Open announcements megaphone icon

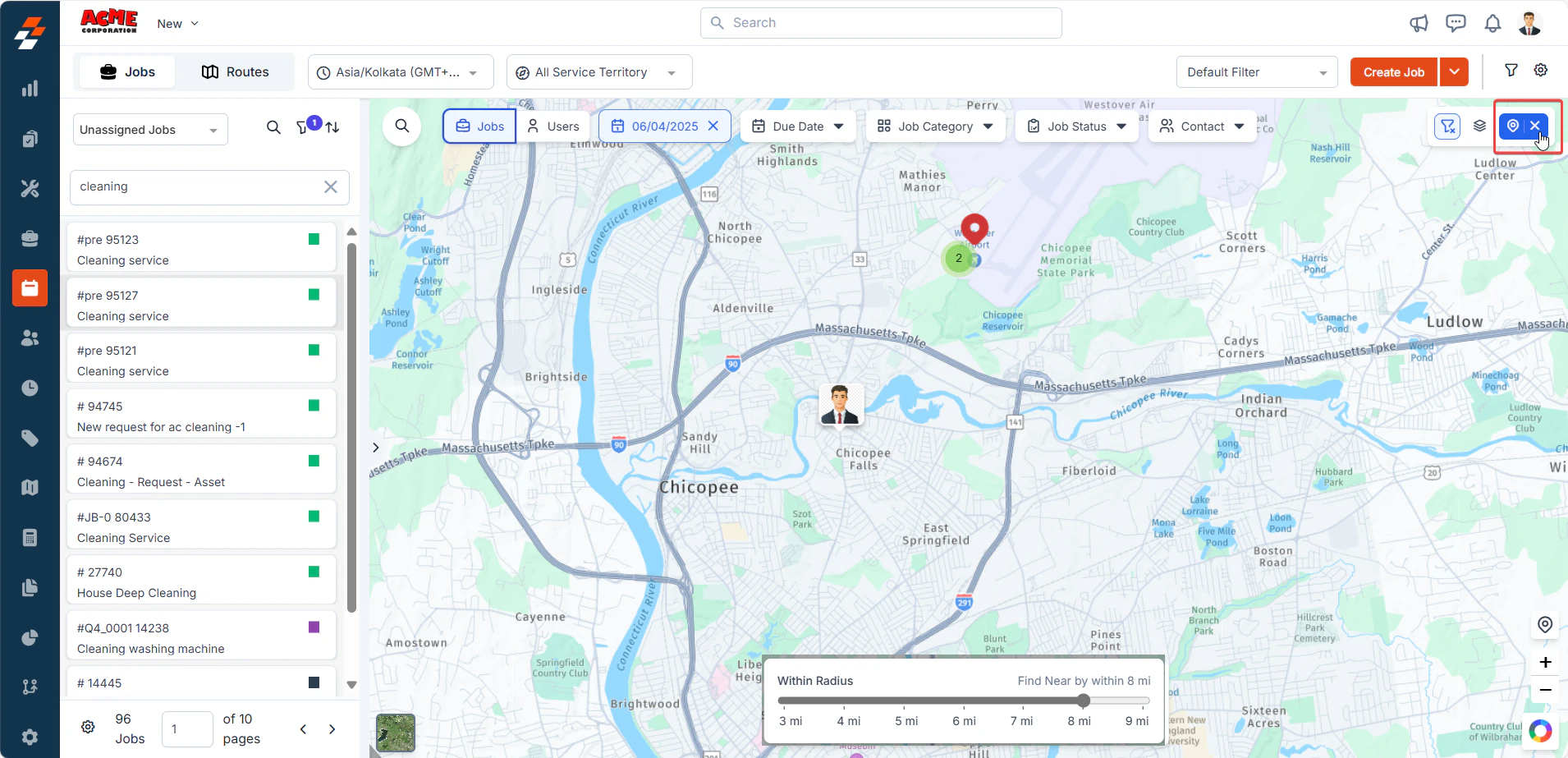coord(1419,23)
